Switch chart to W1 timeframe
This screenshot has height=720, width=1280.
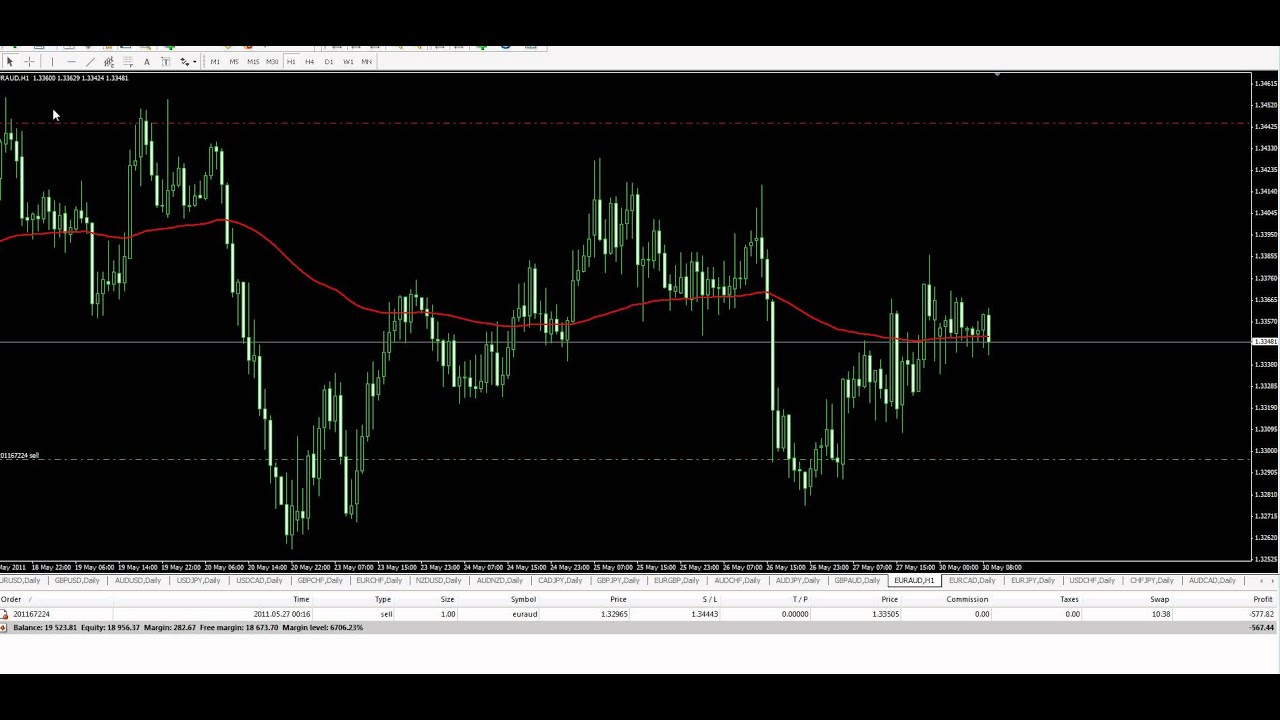pos(348,62)
